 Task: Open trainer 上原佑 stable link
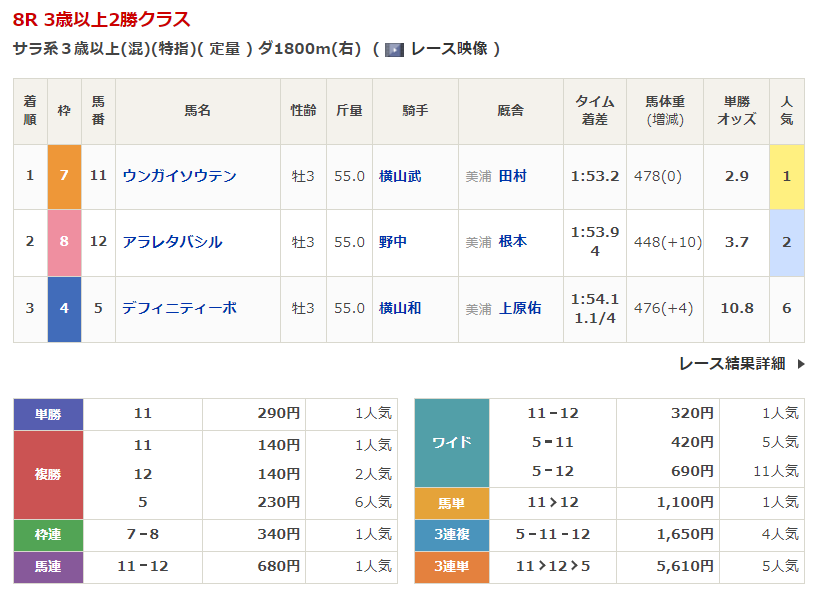(519, 308)
